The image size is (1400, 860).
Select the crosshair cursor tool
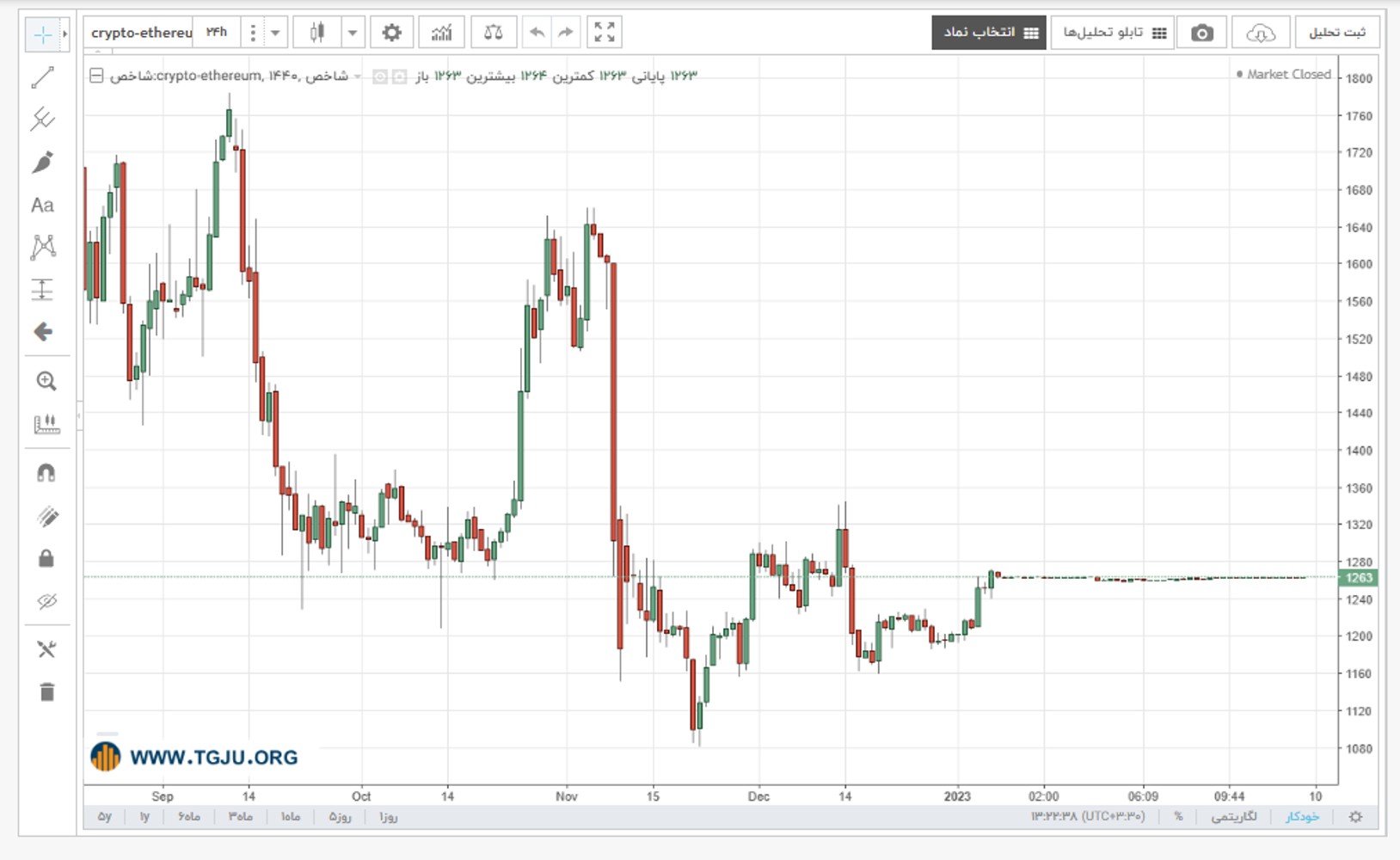(x=41, y=34)
